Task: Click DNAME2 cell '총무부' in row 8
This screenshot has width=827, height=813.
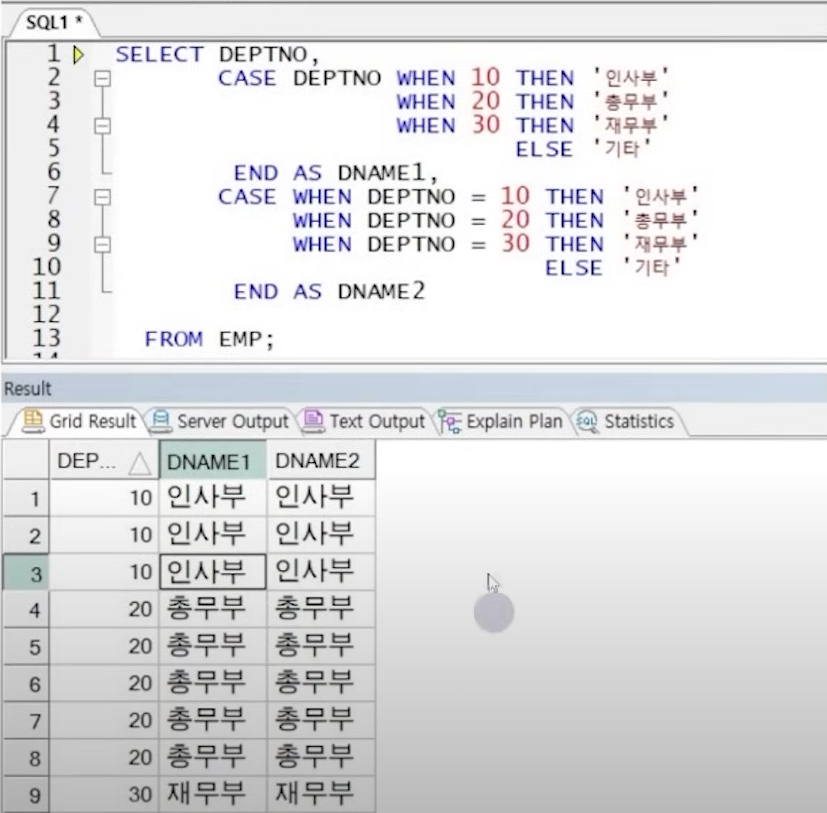Action: pos(321,758)
